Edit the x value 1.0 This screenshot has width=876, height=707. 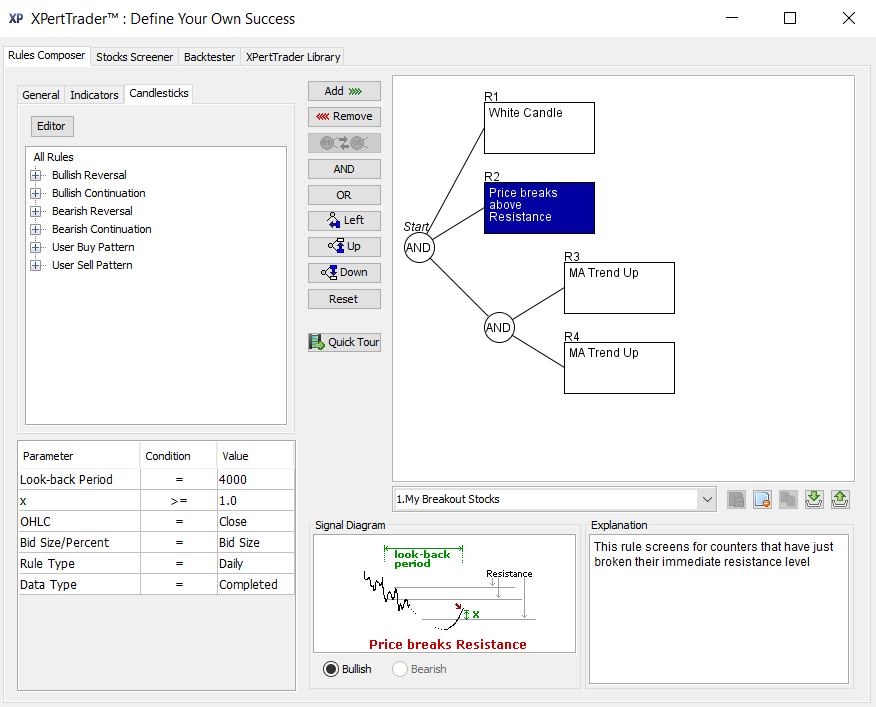pos(256,501)
